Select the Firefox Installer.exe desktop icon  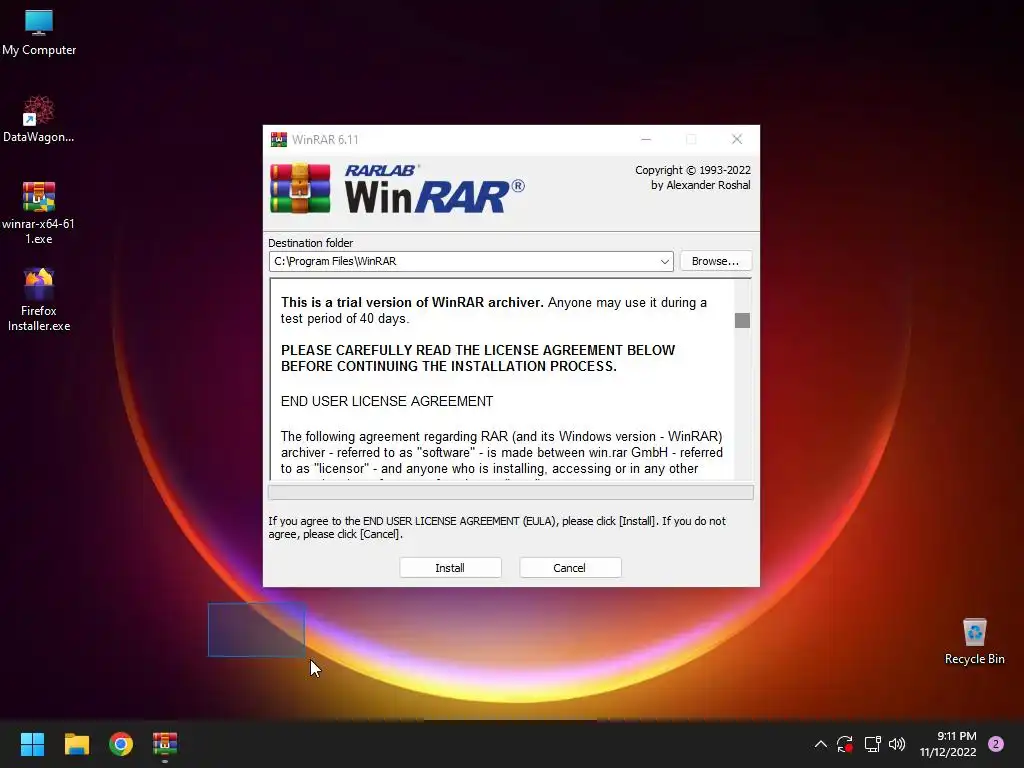coord(39,300)
